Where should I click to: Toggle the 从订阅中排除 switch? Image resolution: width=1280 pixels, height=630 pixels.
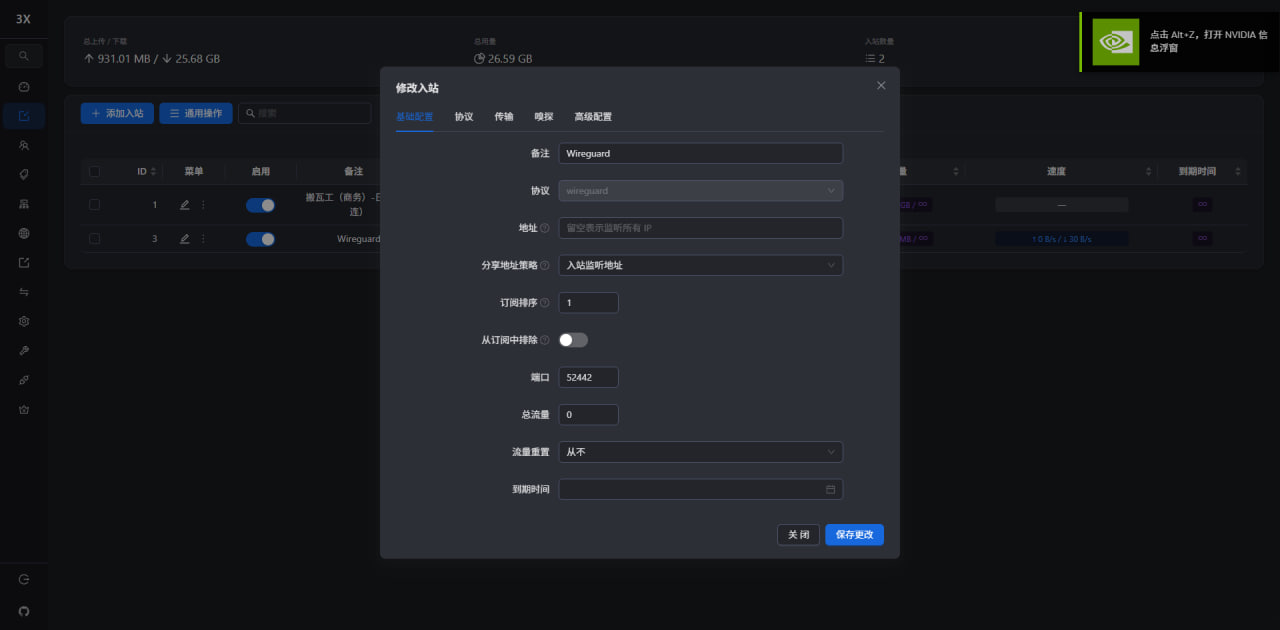click(573, 340)
